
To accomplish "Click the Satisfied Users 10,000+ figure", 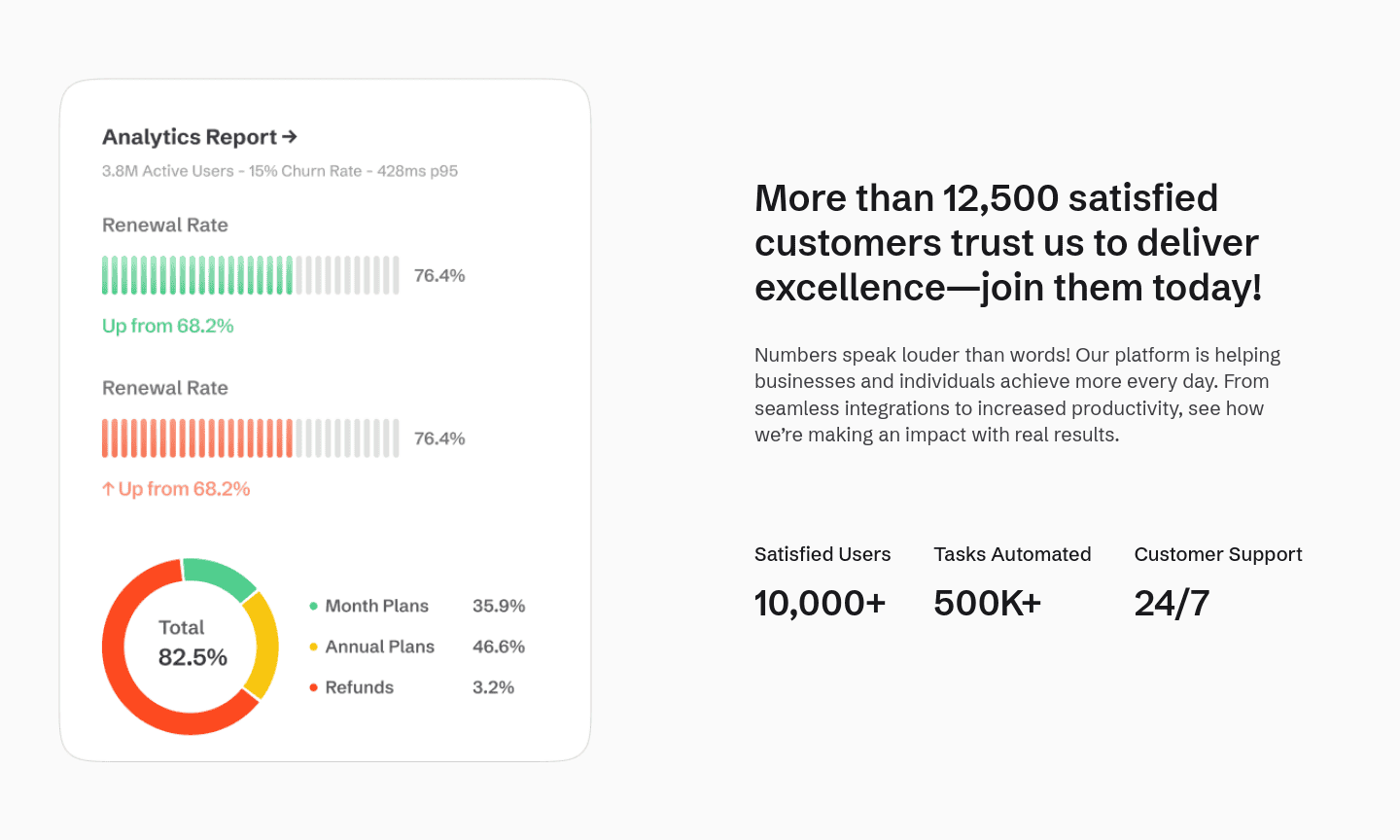I will pyautogui.click(x=820, y=603).
